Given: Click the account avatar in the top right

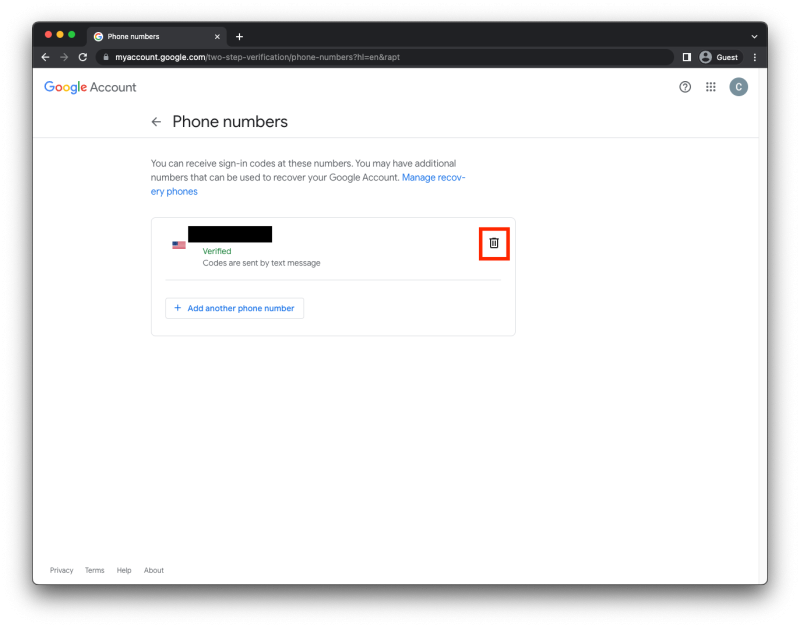Looking at the screenshot, I should [x=738, y=87].
